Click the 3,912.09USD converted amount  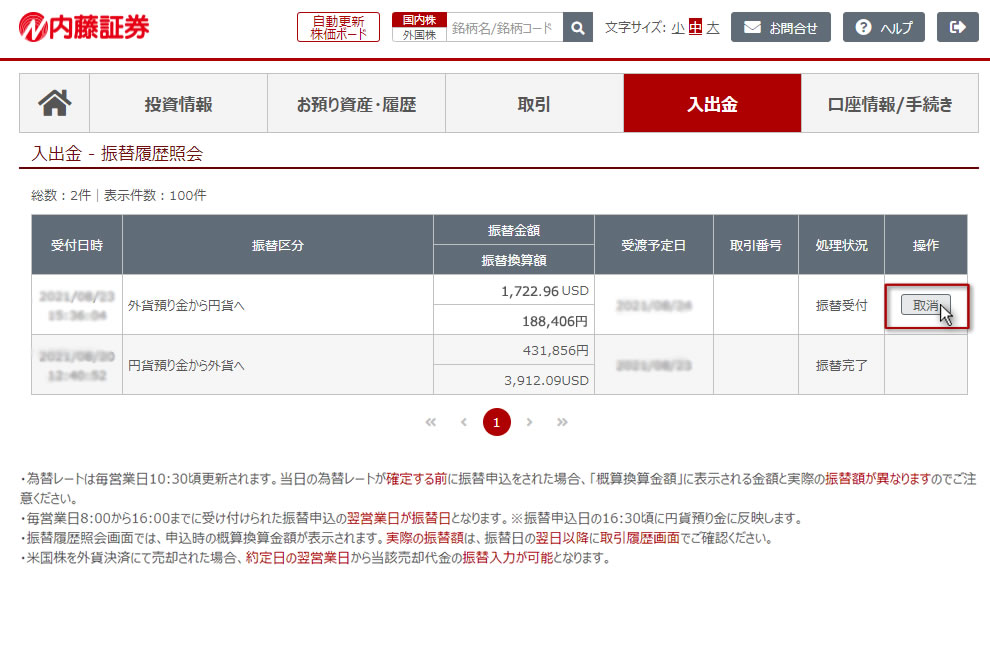coord(514,380)
